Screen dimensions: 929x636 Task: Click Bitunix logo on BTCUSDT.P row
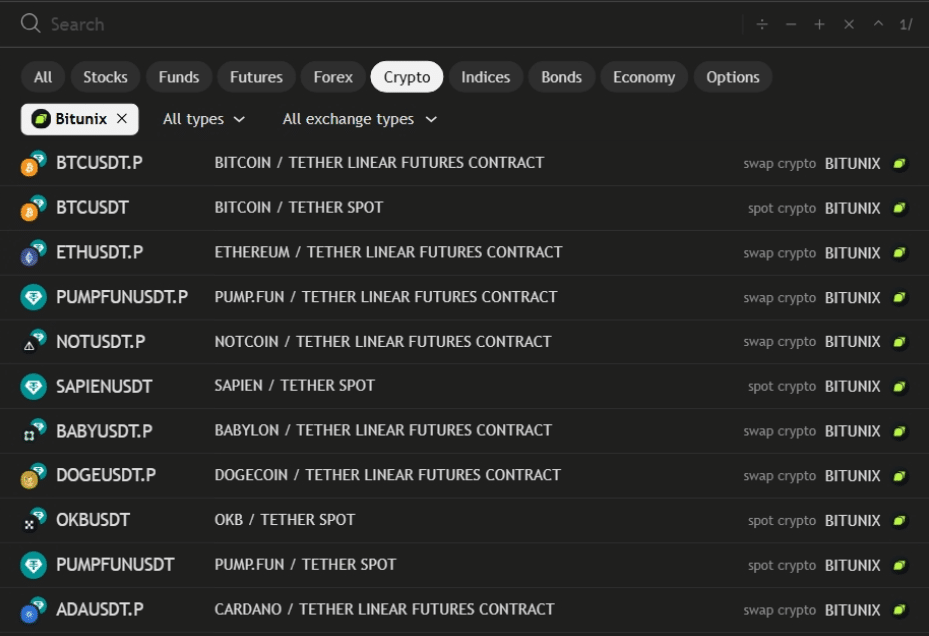(x=899, y=164)
